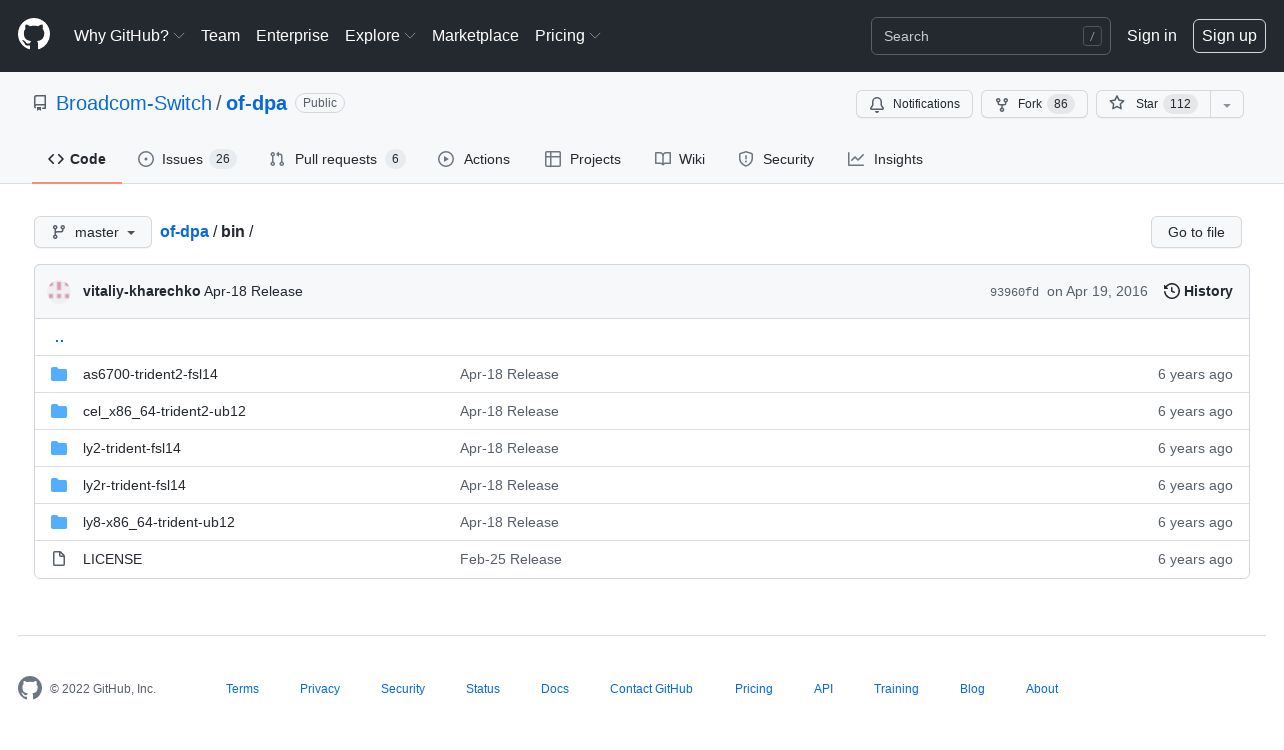Open the Actions tab
This screenshot has width=1284, height=750.
point(474,159)
